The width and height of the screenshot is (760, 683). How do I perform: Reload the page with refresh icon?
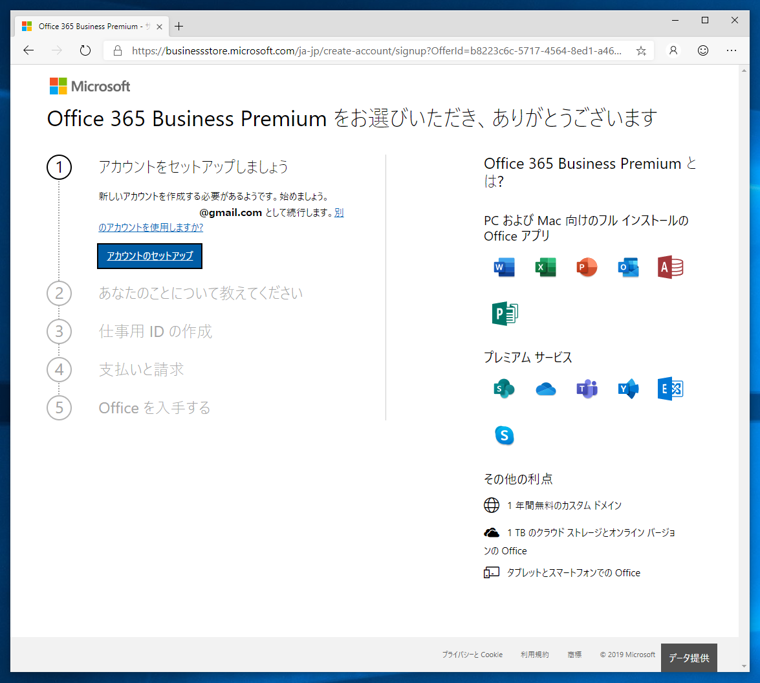85,50
